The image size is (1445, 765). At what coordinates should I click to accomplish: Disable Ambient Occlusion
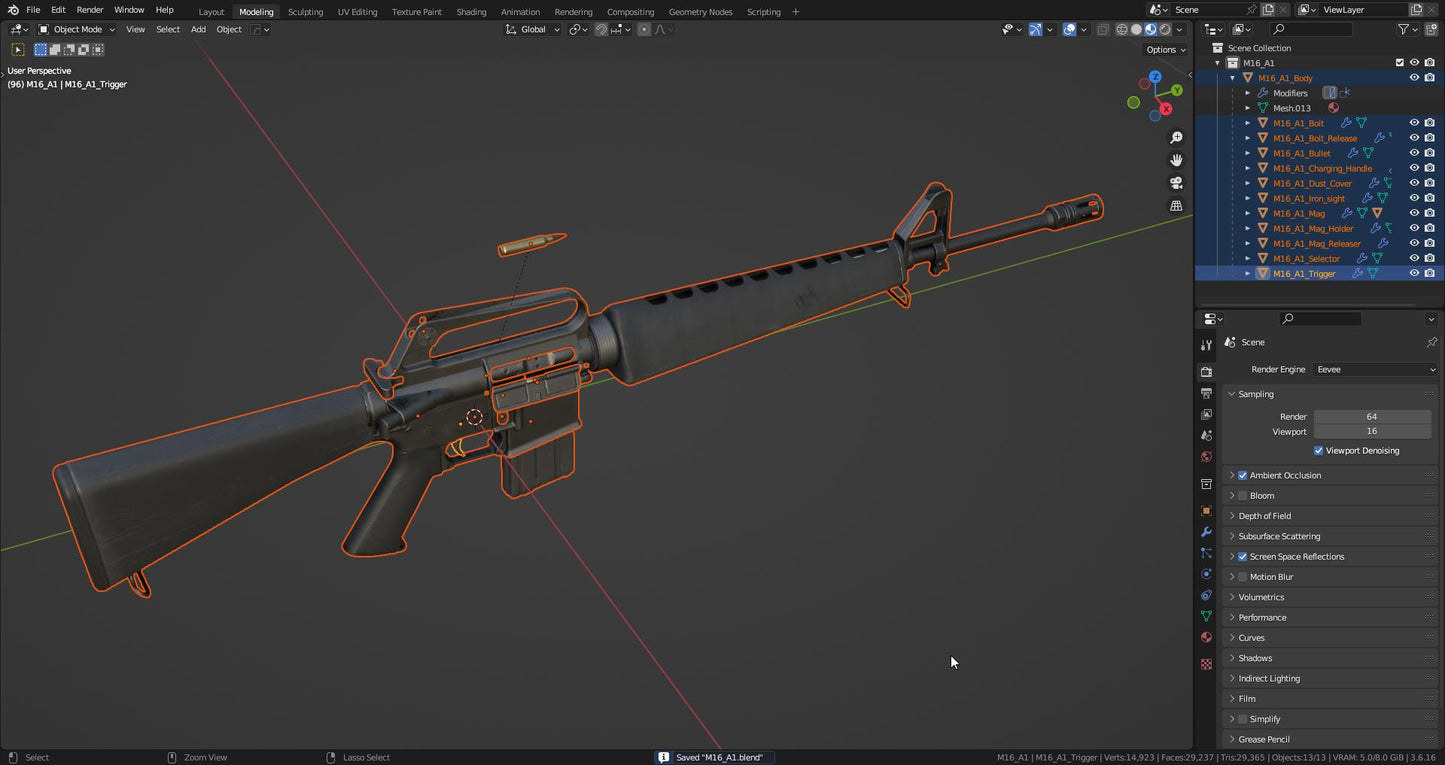coord(1242,475)
